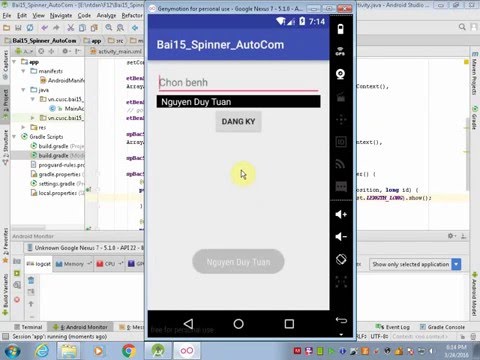480x360 pixels.
Task: Click Search Everywhere magnifier at top right
Action: [x=462, y=27]
